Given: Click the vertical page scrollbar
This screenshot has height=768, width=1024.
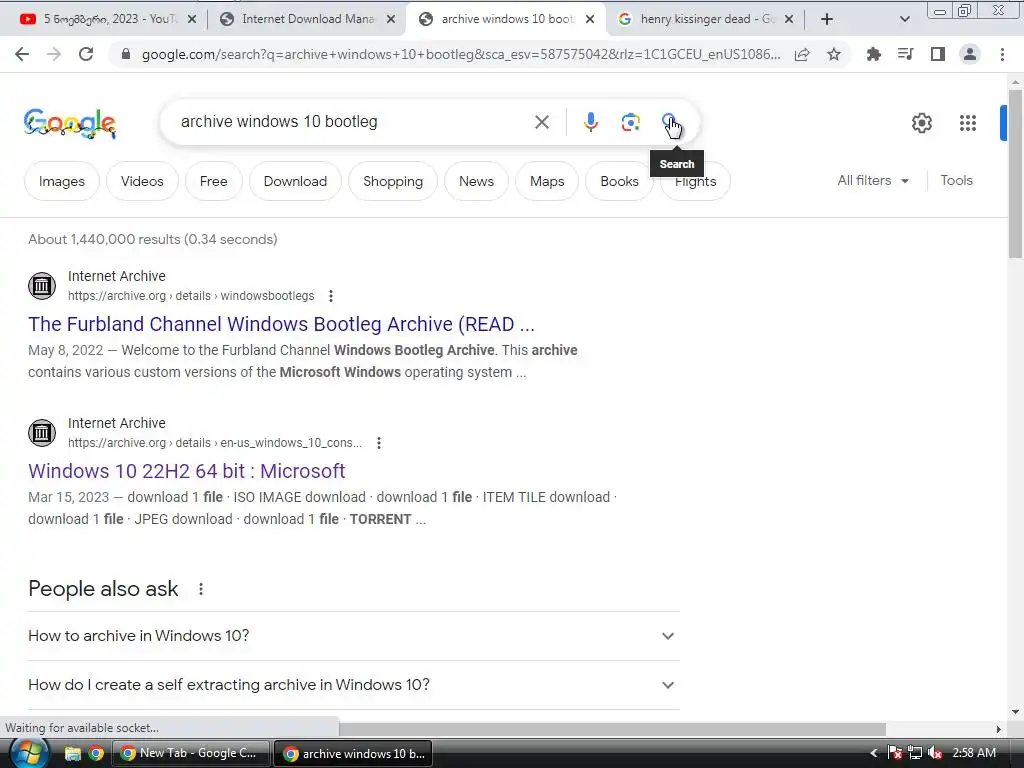Looking at the screenshot, I should click(1015, 173).
